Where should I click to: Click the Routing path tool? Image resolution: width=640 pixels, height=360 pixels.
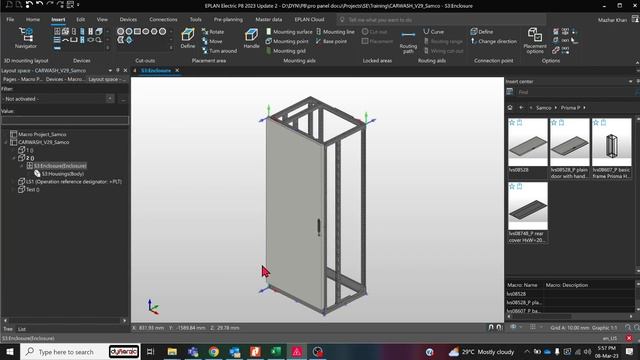[x=408, y=42]
